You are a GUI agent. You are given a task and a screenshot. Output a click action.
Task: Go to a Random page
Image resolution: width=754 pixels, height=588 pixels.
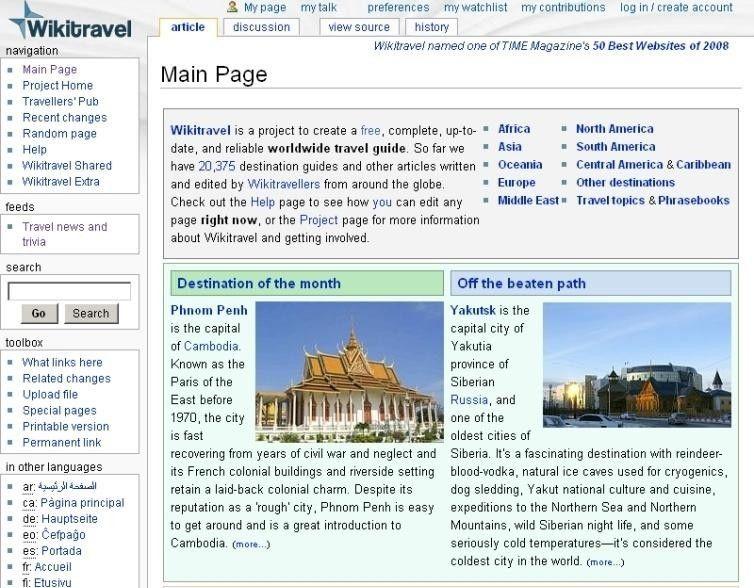tap(60, 133)
